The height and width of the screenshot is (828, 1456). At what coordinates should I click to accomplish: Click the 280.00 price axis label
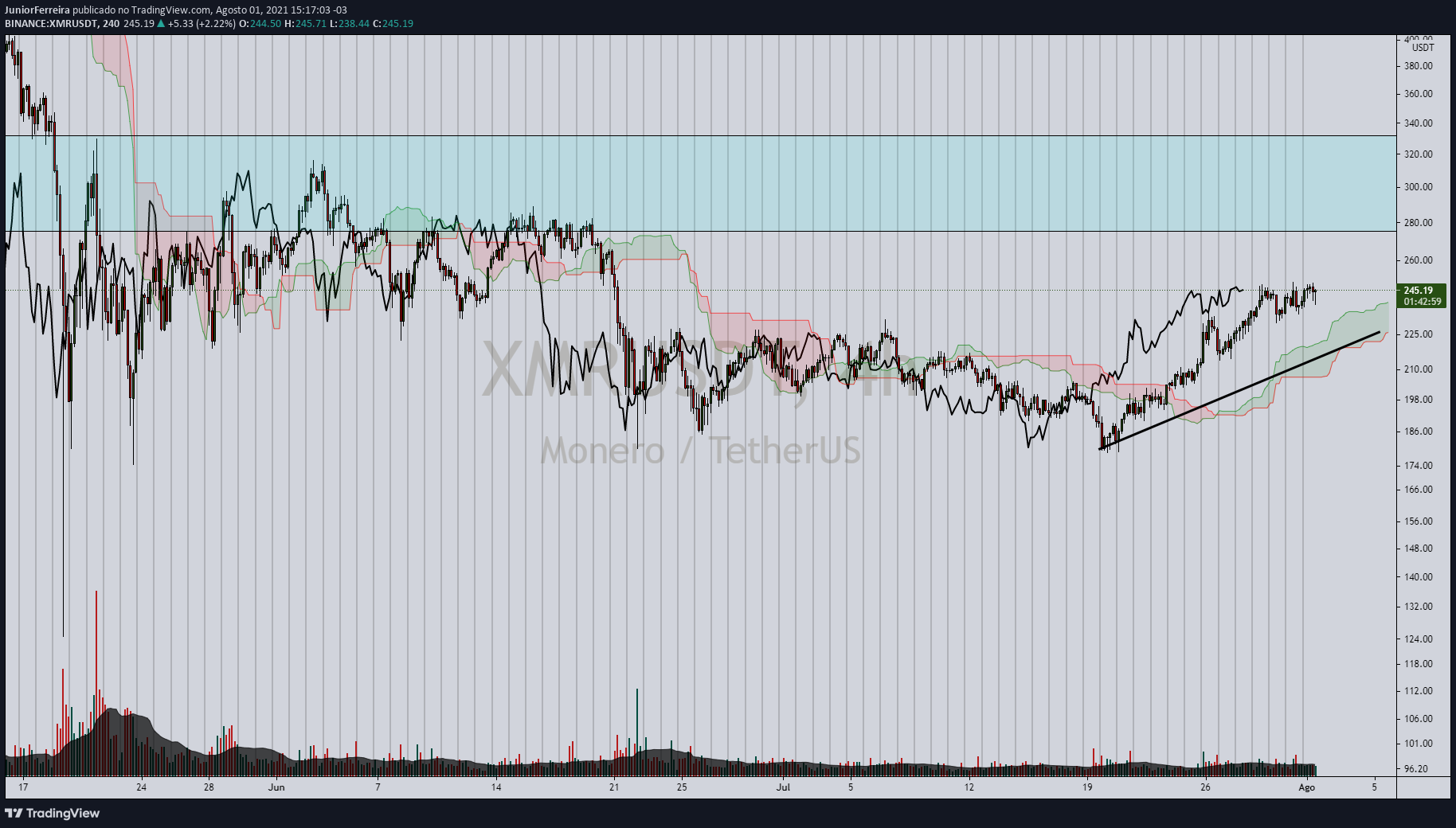click(x=1419, y=223)
